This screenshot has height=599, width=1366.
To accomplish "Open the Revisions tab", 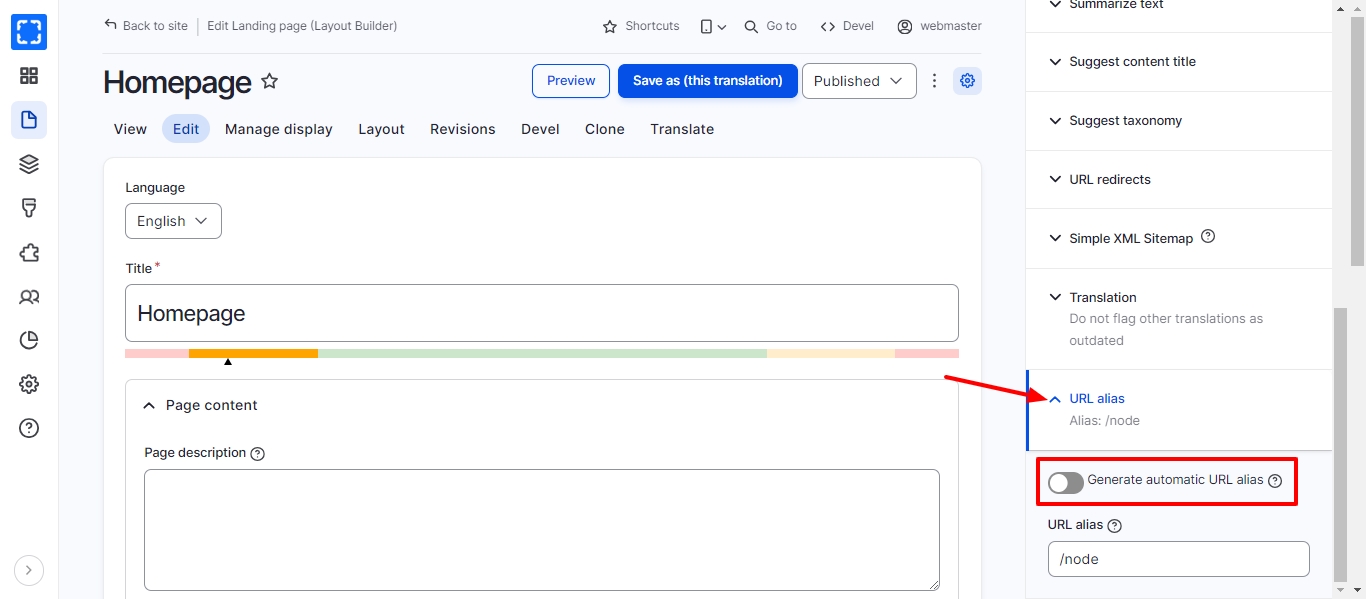I will click(x=462, y=129).
